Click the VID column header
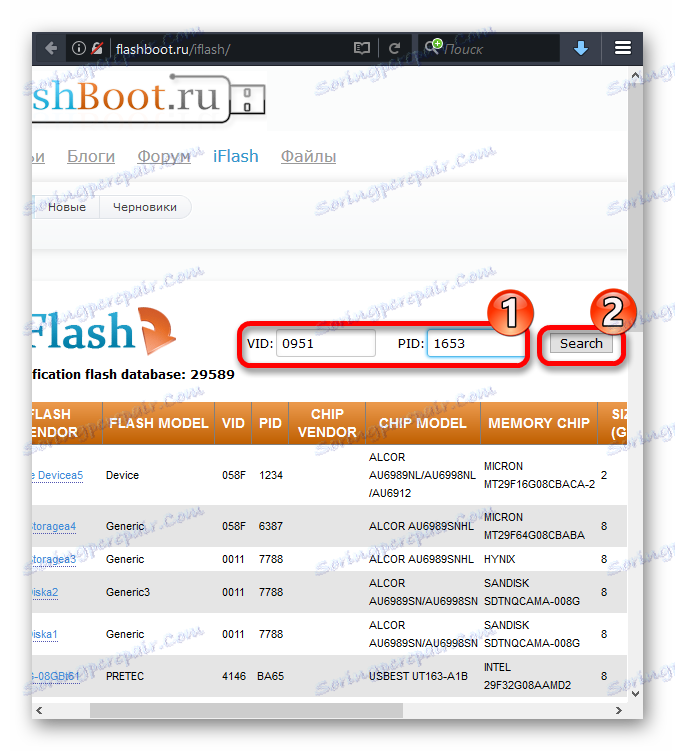This screenshot has height=751, width=675. [233, 423]
